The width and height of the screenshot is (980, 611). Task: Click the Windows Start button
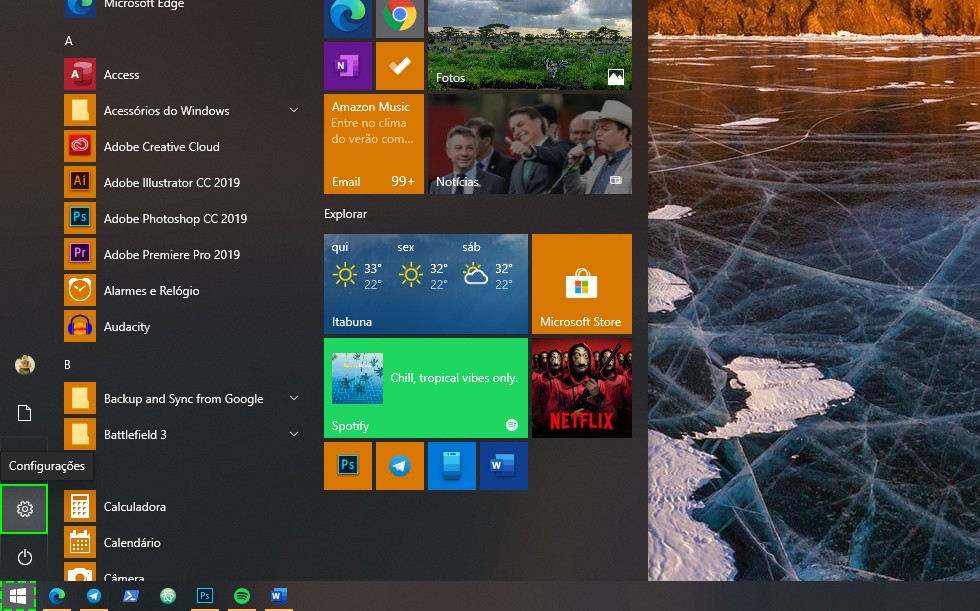[x=18, y=596]
